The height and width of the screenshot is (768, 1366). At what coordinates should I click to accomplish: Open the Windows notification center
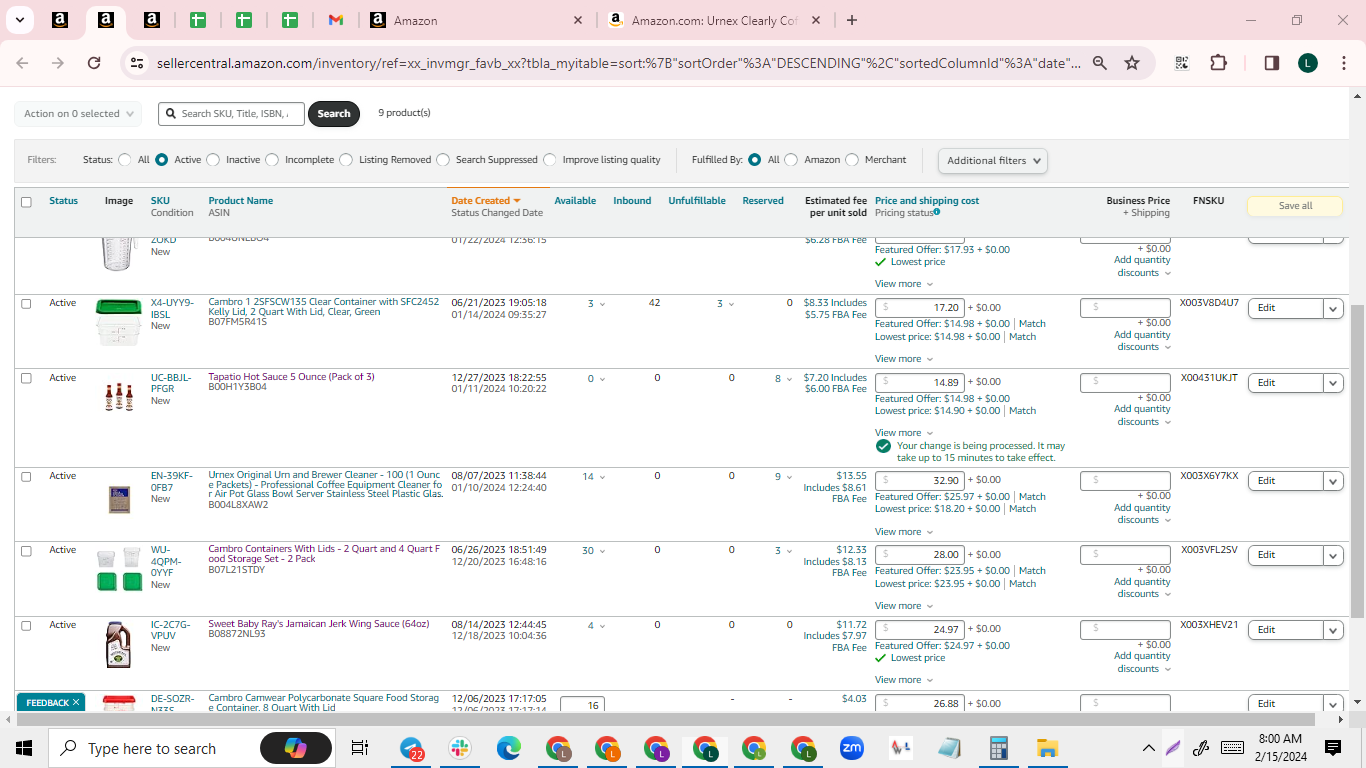(1333, 748)
